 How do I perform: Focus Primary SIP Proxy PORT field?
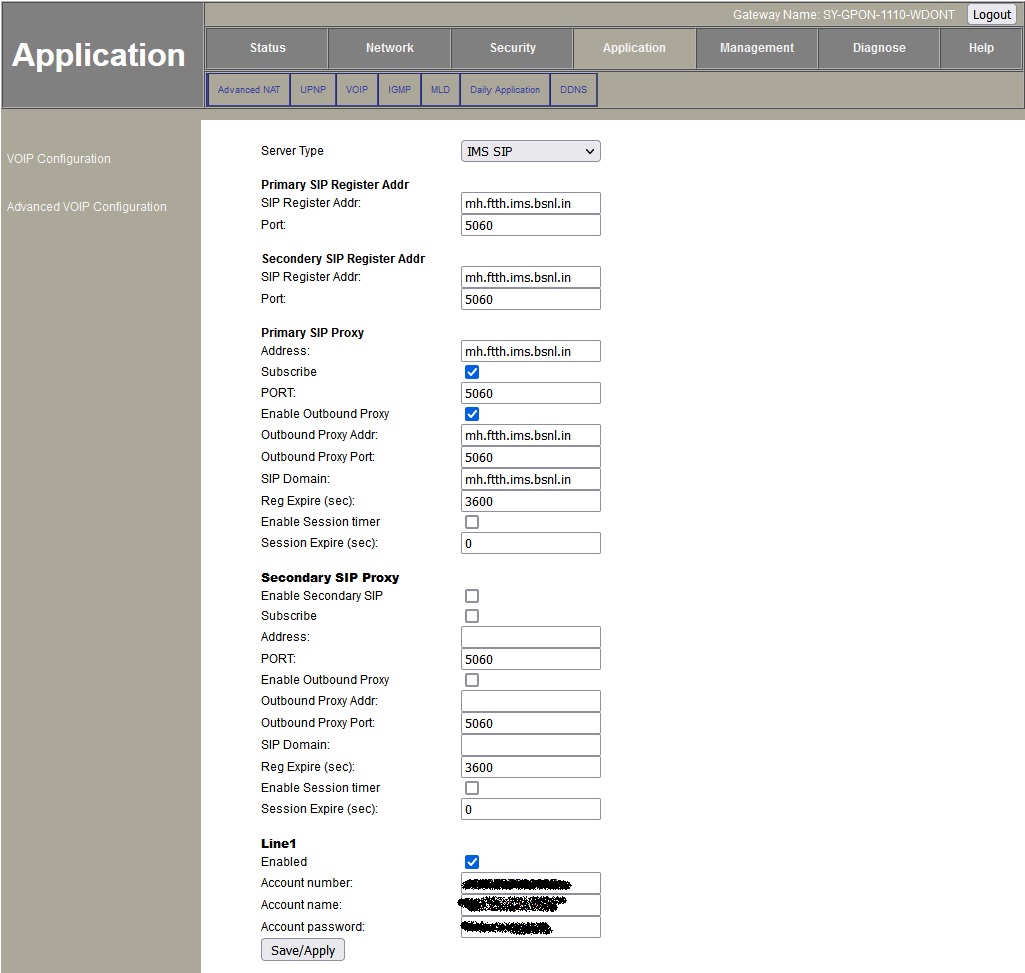point(530,394)
